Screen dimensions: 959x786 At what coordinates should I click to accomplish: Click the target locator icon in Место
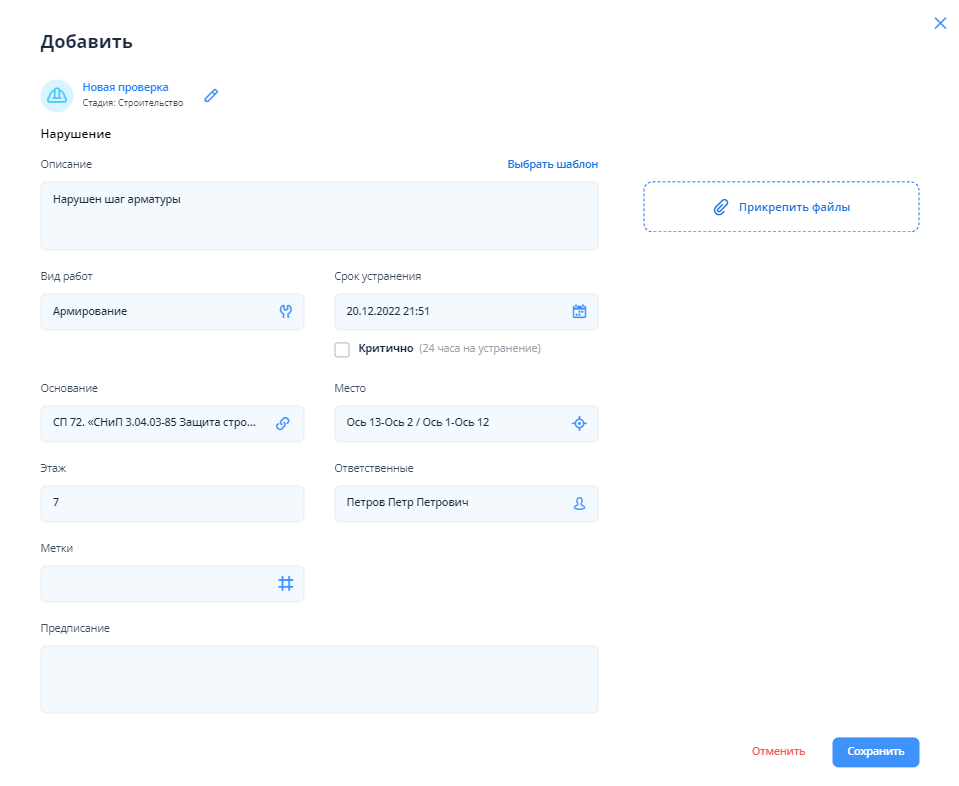[578, 423]
